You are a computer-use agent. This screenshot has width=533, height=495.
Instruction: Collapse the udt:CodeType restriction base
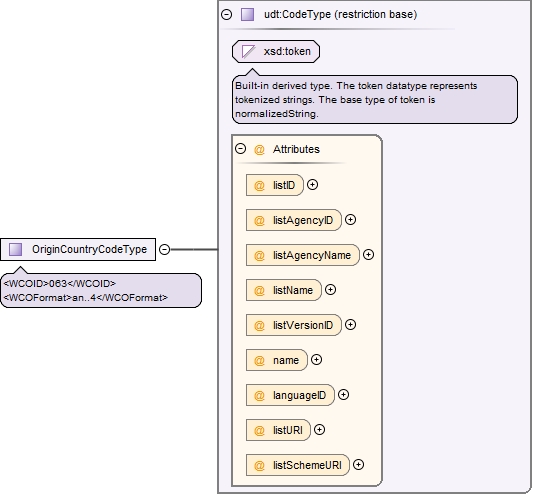point(226,15)
